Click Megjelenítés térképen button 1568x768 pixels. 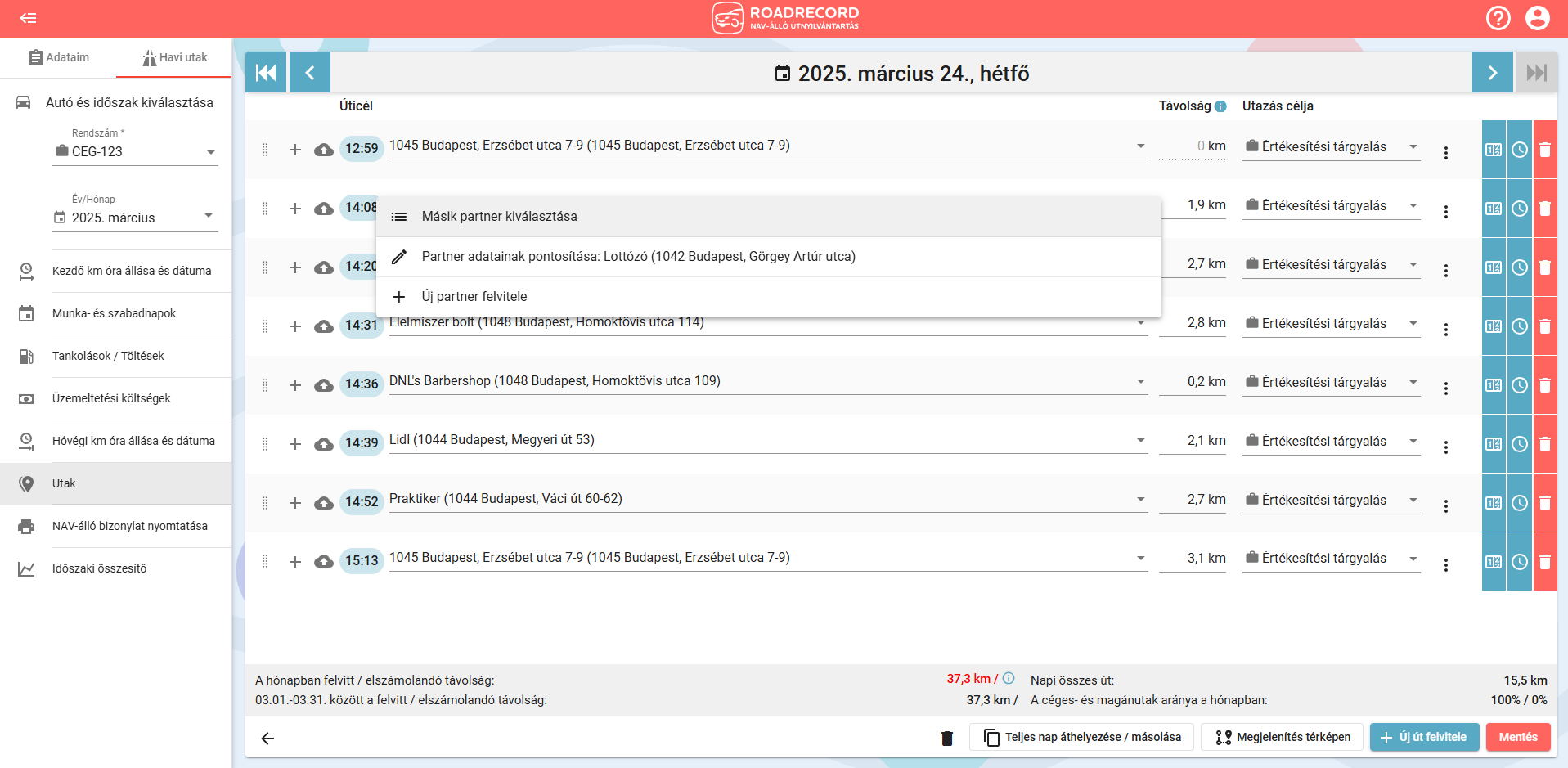1282,737
